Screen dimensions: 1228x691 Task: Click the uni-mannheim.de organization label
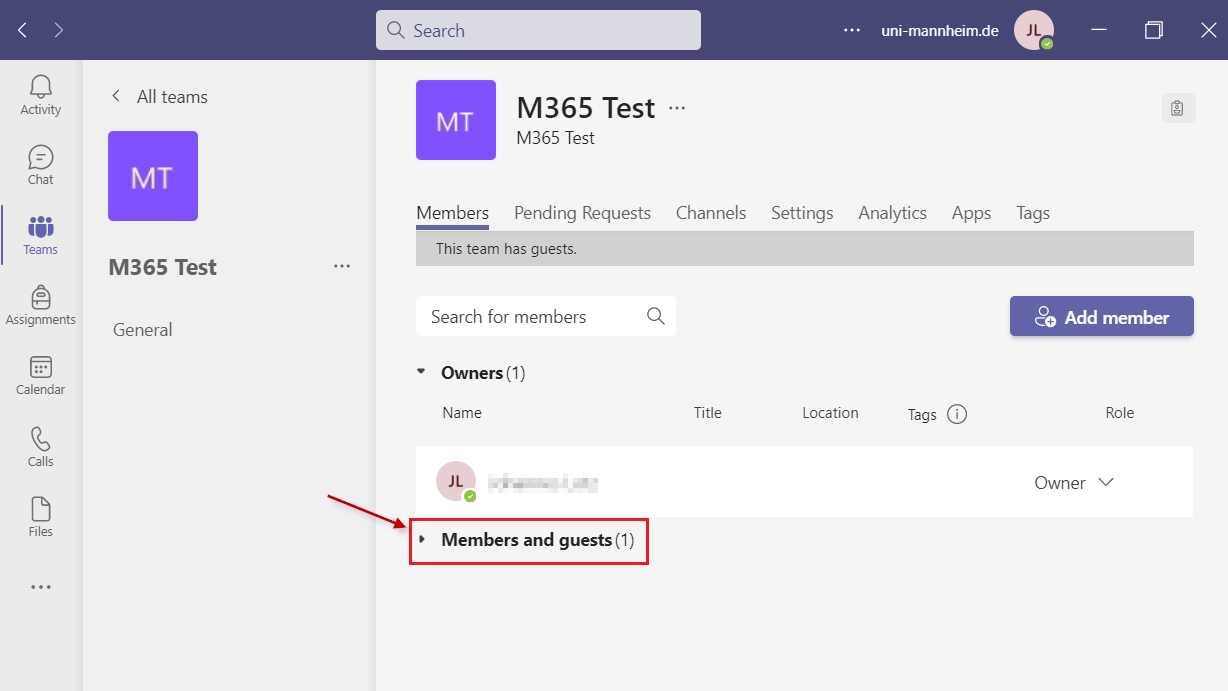[940, 31]
